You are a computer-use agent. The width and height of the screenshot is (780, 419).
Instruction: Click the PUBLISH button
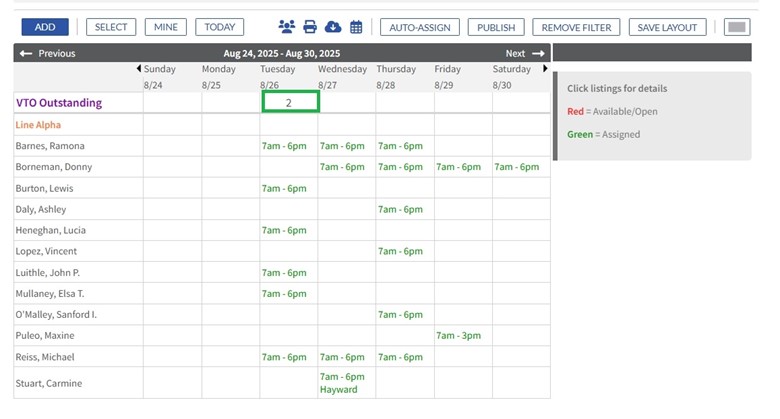496,27
